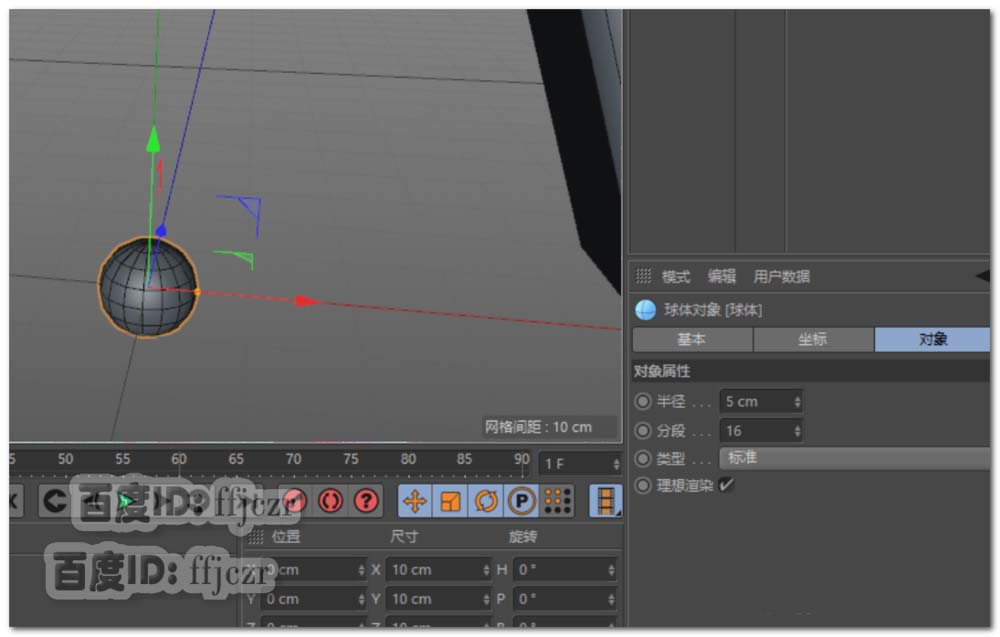Click frame 60 on the timeline ruler
1000x637 pixels.
click(x=179, y=459)
